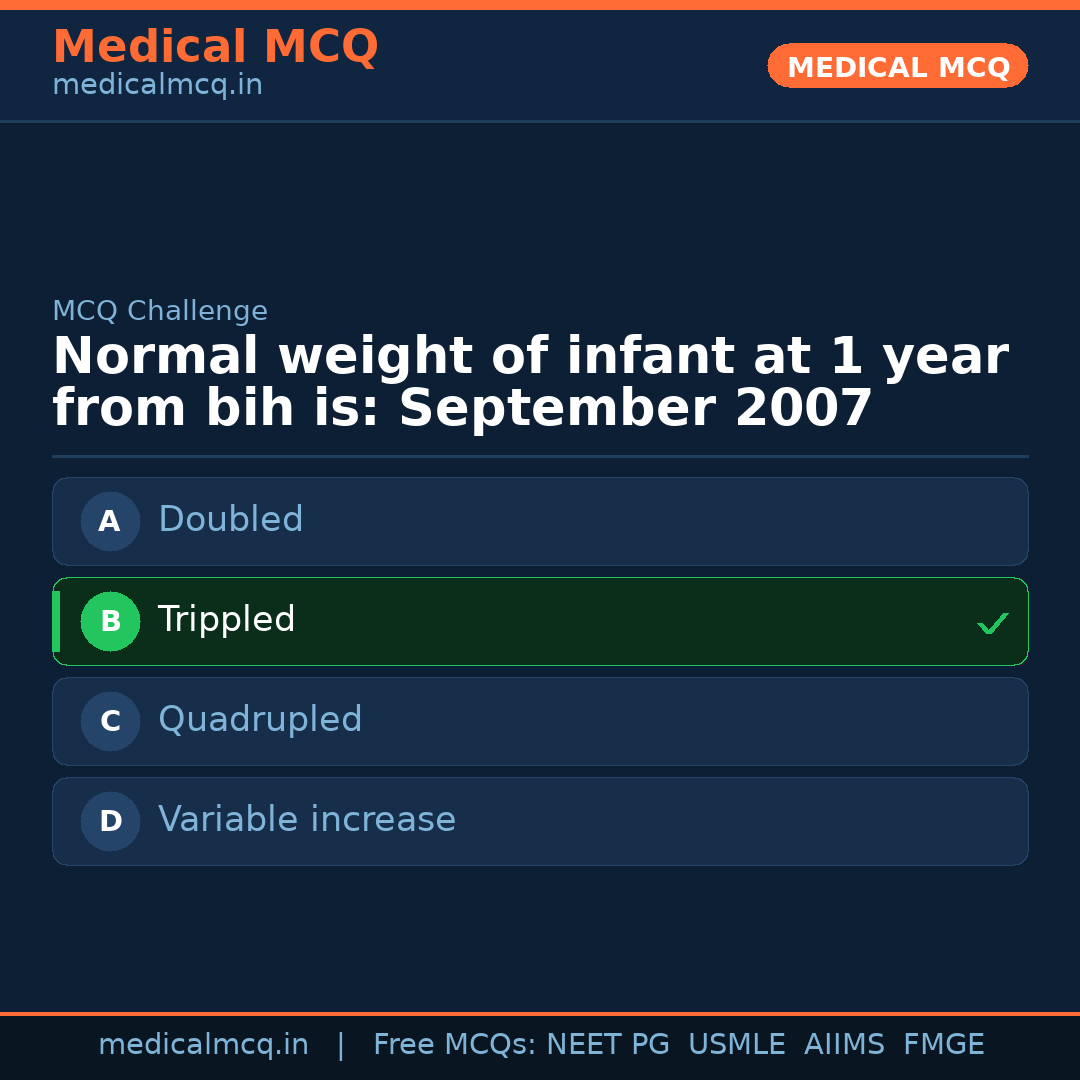Click the USMLE footer label
This screenshot has height=1080, width=1080.
click(737, 1044)
